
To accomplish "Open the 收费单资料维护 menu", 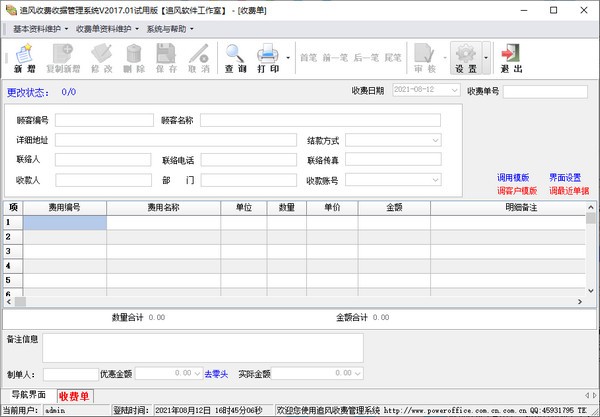I will (107, 29).
